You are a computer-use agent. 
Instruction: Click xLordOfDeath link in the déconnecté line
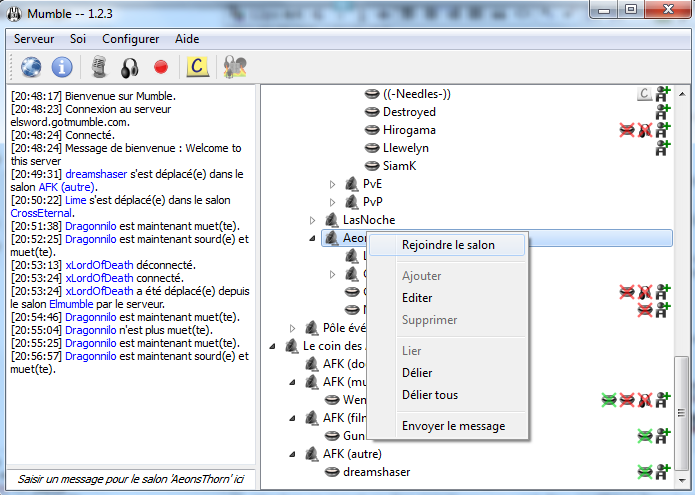point(99,265)
